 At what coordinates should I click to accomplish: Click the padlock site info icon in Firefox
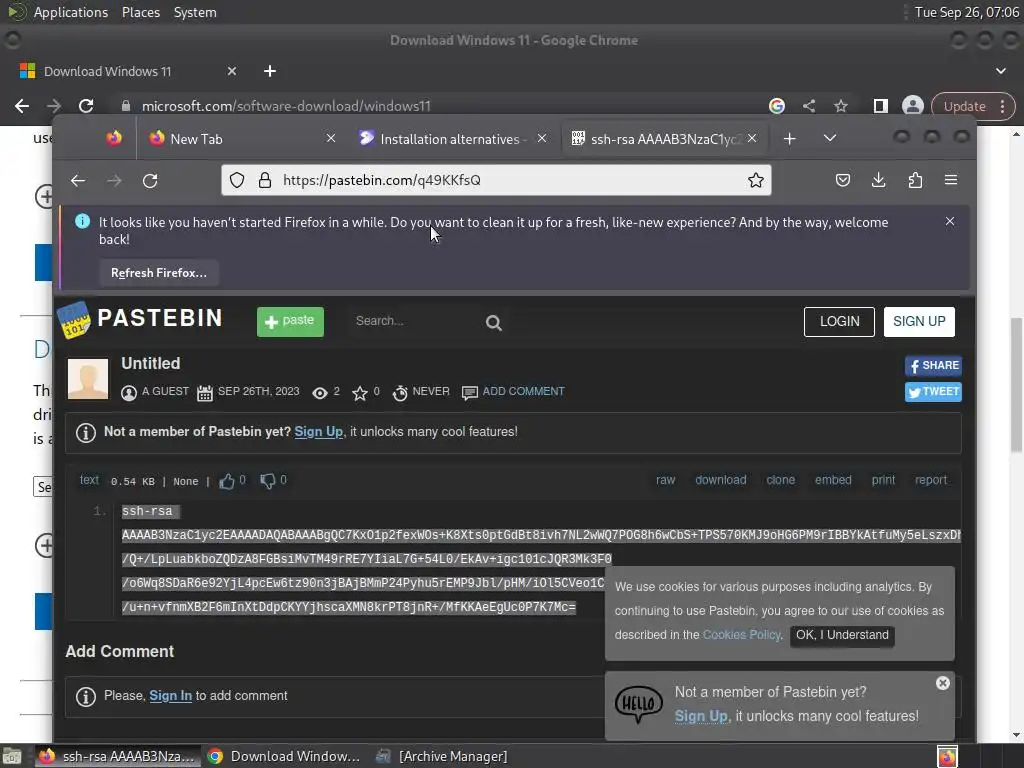(264, 180)
